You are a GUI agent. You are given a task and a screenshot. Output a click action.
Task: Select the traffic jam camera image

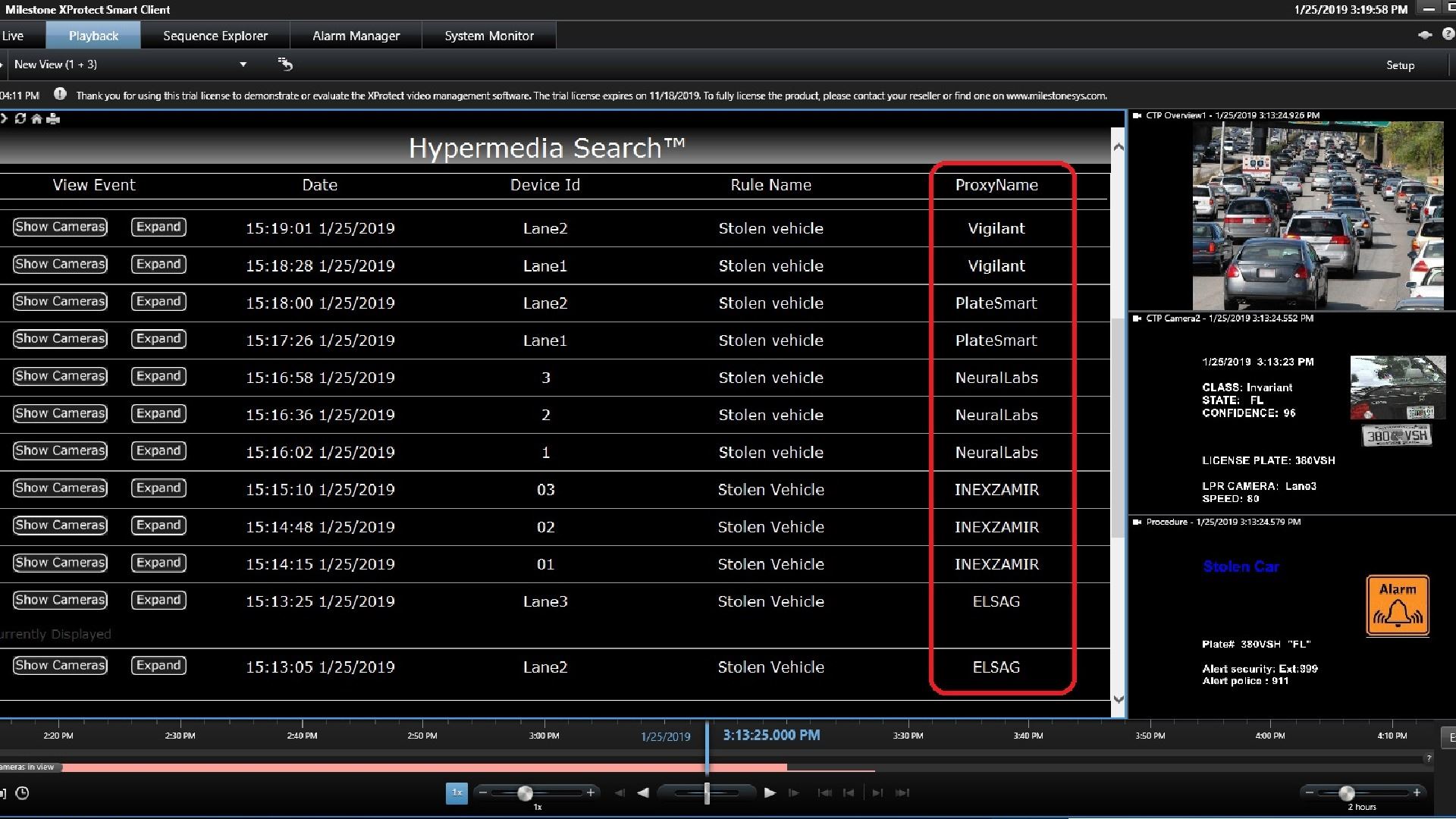[x=1318, y=215]
